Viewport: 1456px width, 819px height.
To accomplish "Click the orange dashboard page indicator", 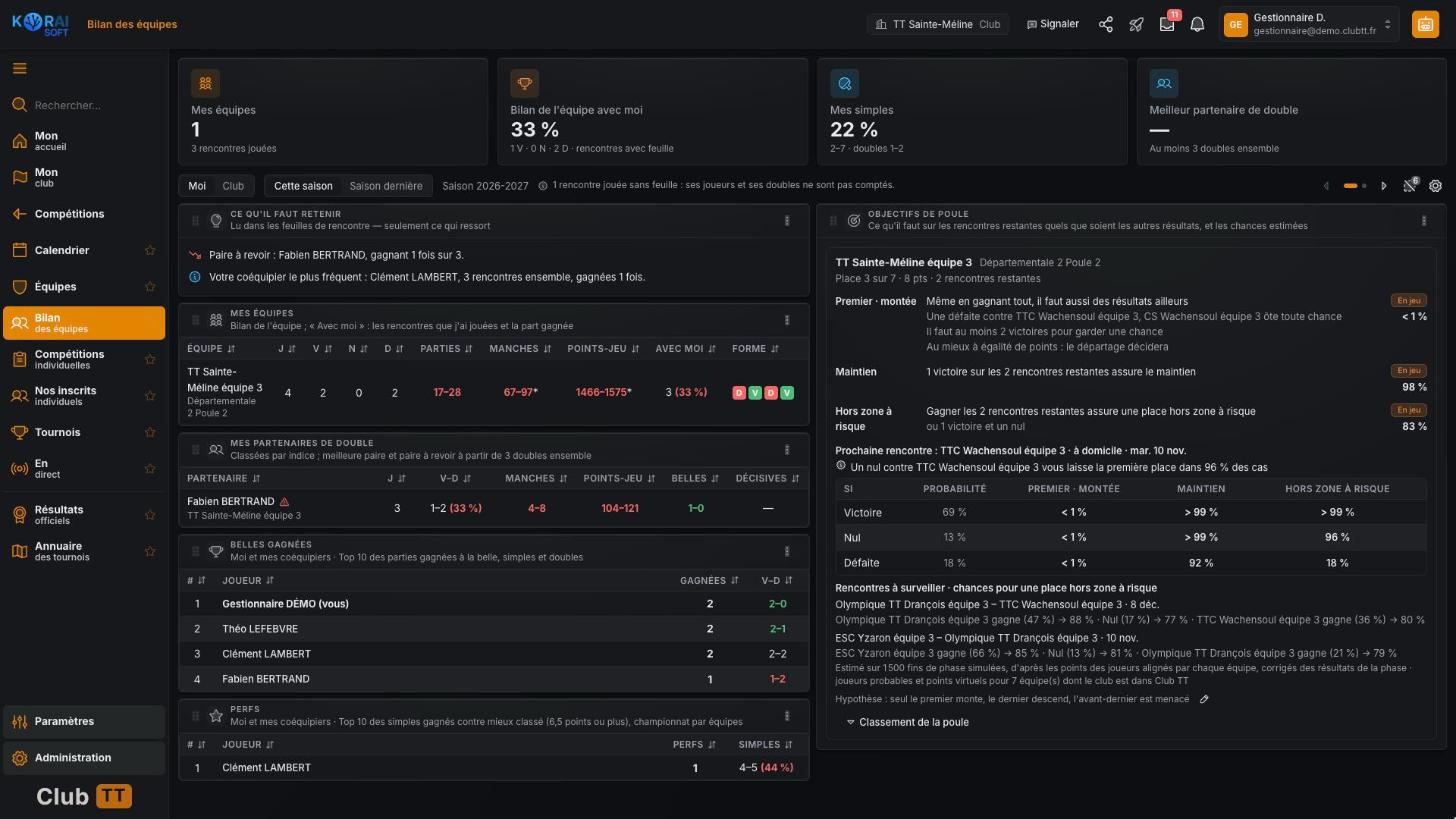I will tap(1350, 186).
